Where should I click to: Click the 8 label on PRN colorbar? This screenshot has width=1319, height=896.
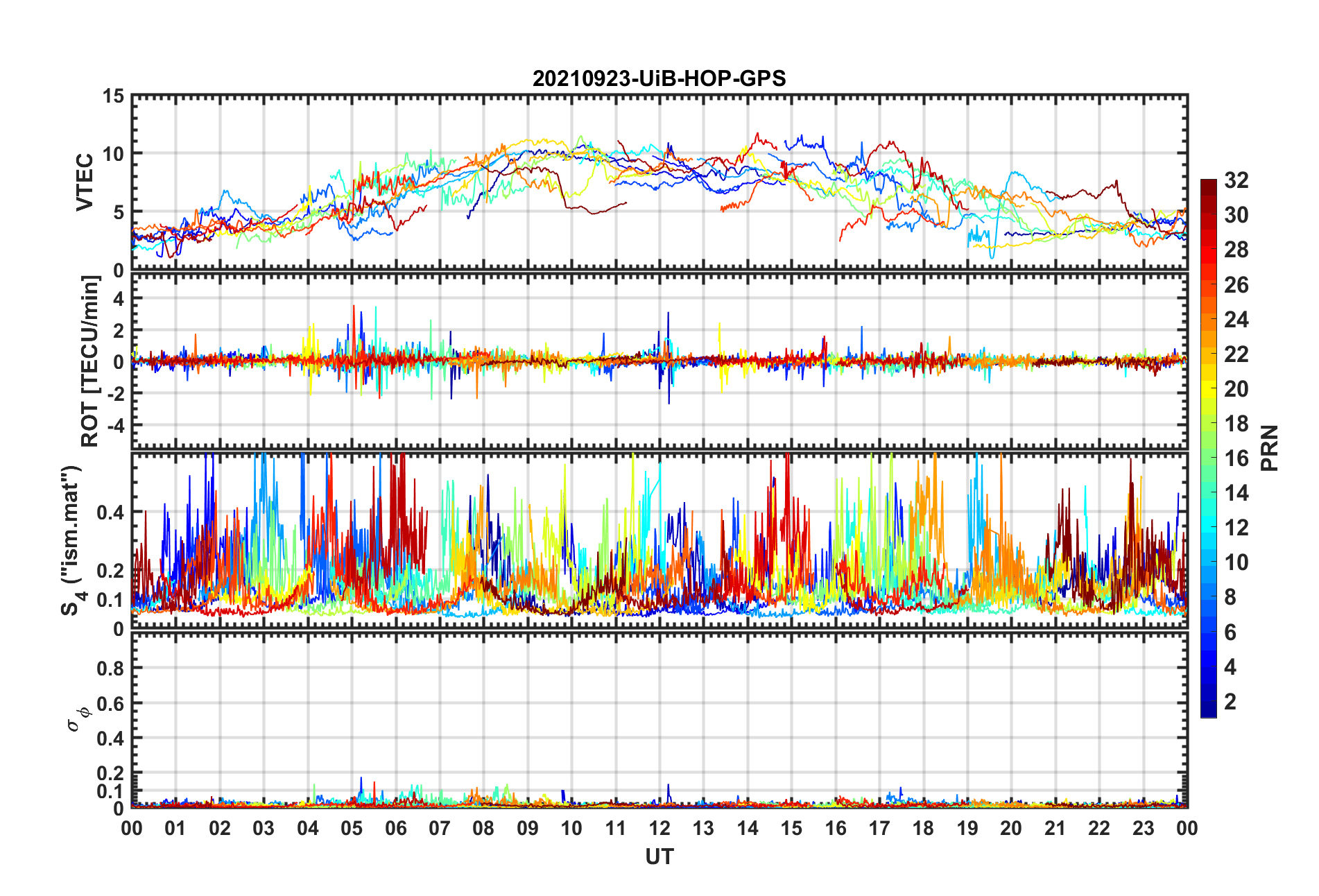(x=1230, y=596)
